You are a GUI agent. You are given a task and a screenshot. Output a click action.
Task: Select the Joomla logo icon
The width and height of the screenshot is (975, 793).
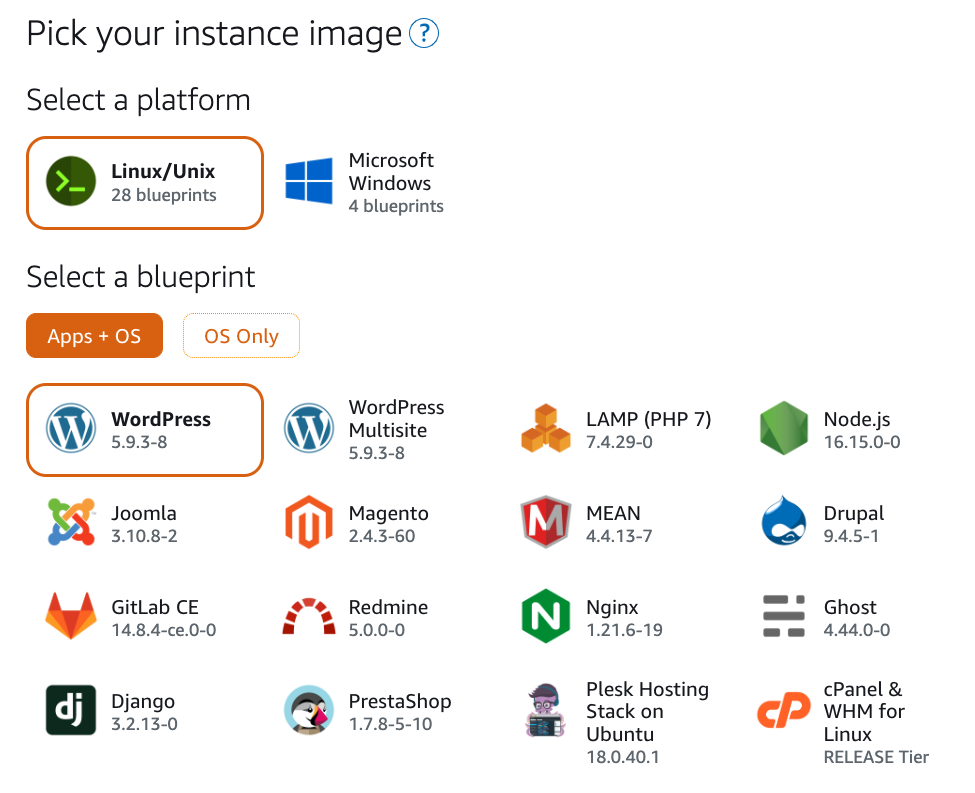71,523
